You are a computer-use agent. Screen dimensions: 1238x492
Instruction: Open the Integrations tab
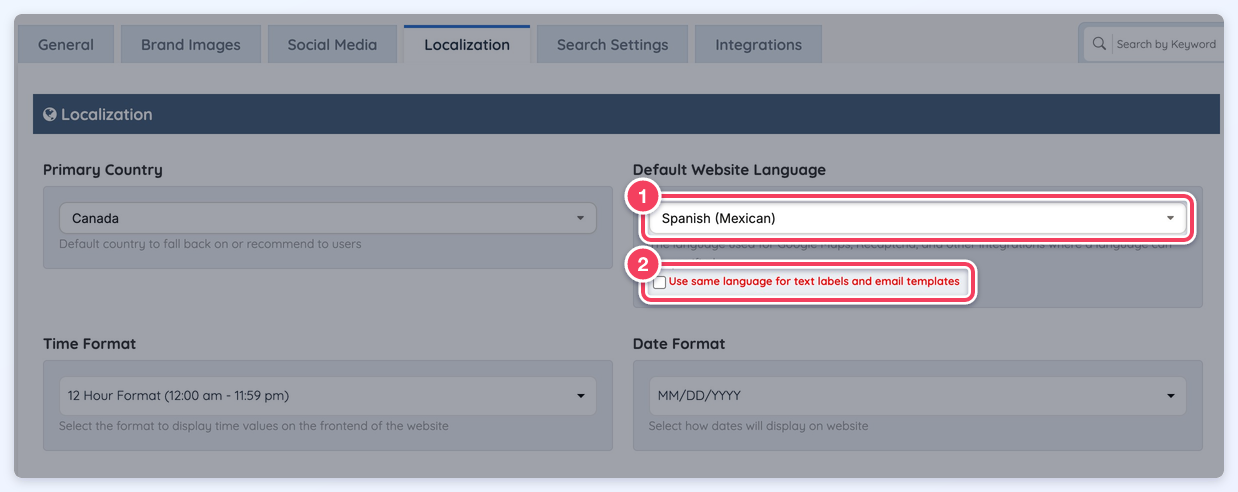pos(758,45)
